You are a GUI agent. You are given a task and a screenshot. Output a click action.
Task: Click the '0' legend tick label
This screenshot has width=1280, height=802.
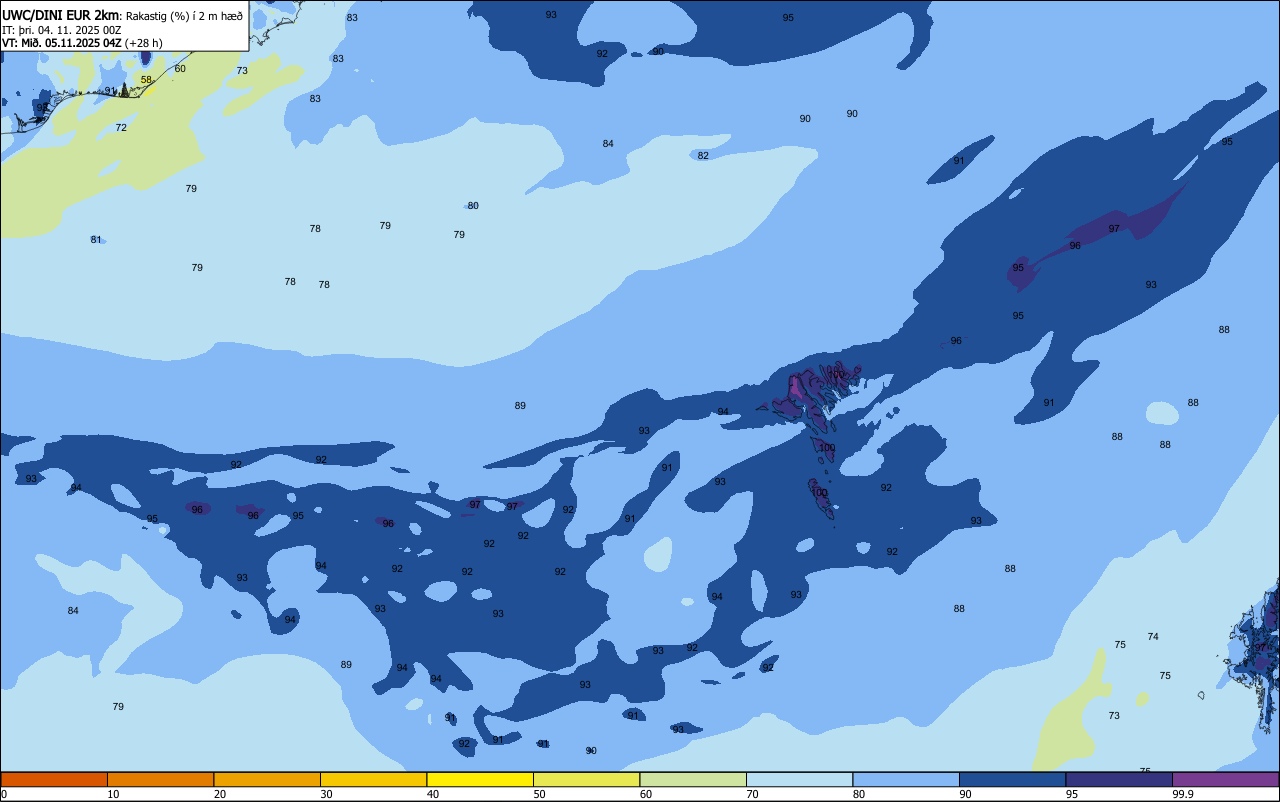click(4, 794)
